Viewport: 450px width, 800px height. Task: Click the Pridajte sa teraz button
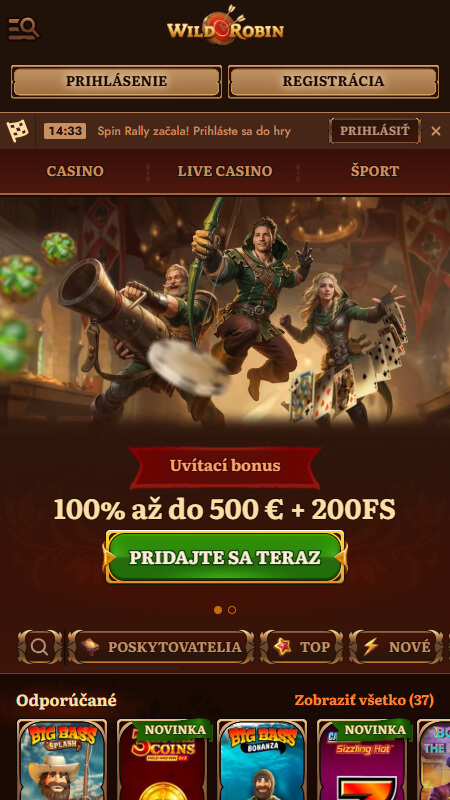point(225,557)
